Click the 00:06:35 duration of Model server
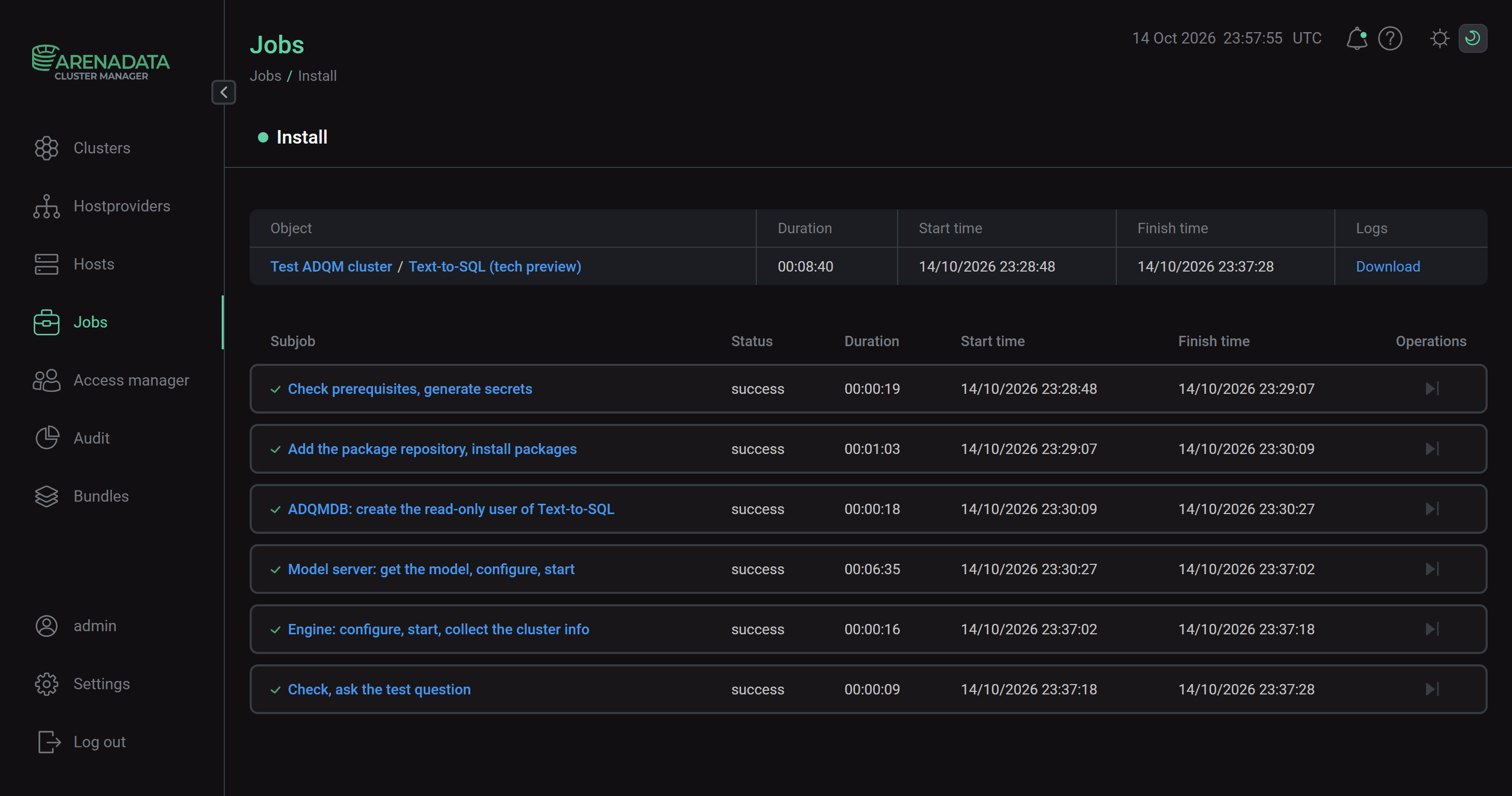The height and width of the screenshot is (796, 1512). coord(872,570)
